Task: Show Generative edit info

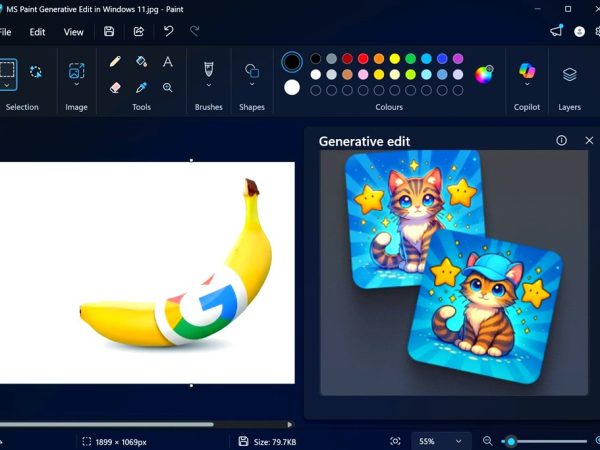Action: 561,140
